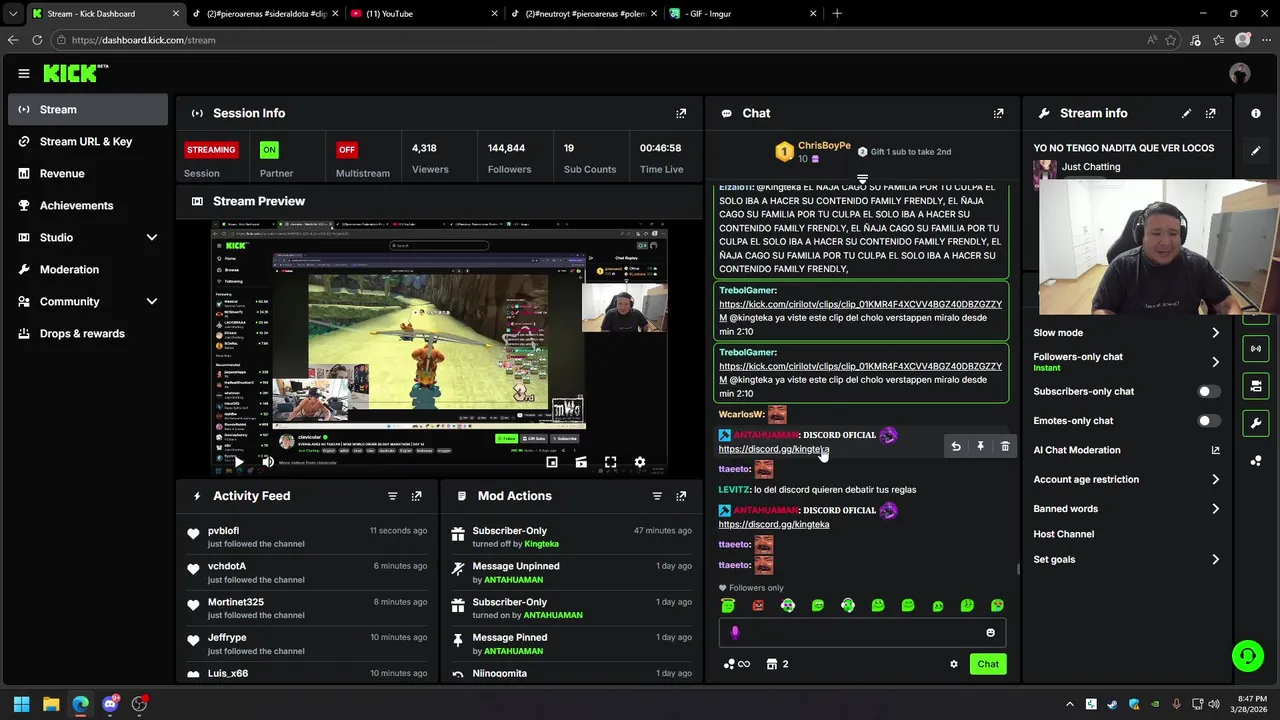The width and height of the screenshot is (1280, 720).
Task: Click the camera icon in right rail
Action: click(1256, 386)
